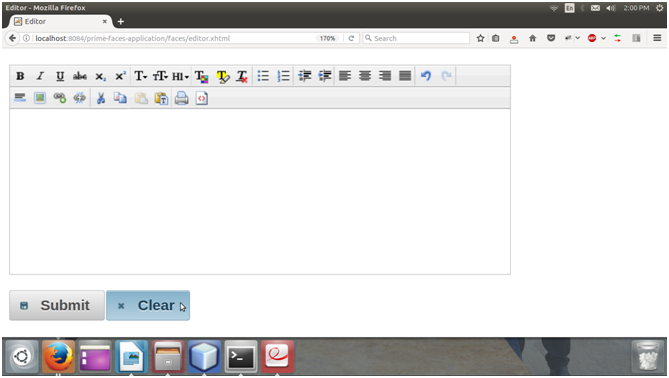Remove formatting from the selection
Screen dimensions: 669x378
point(242,76)
